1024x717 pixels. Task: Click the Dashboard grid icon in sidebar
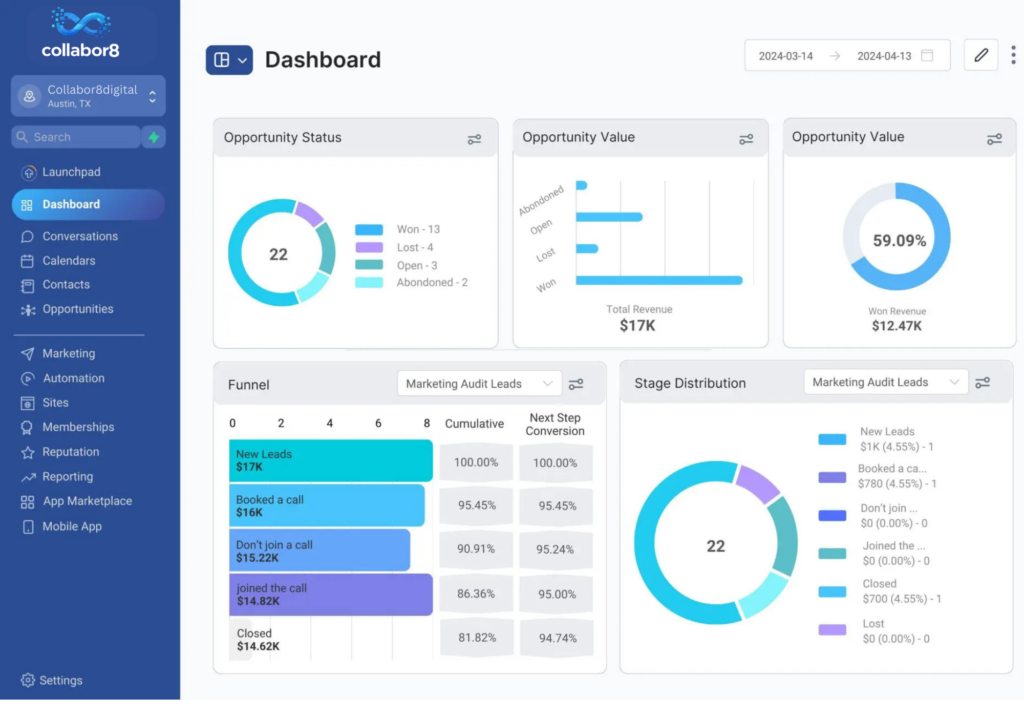pos(27,205)
